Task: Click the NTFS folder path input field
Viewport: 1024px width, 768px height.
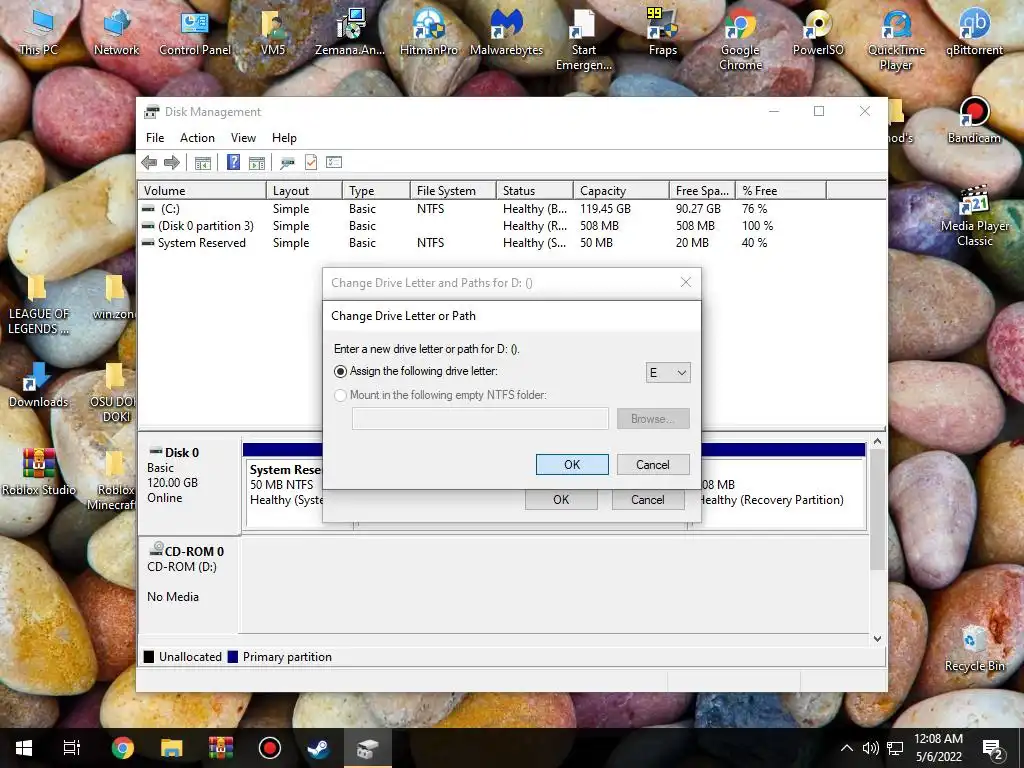Action: coord(480,419)
